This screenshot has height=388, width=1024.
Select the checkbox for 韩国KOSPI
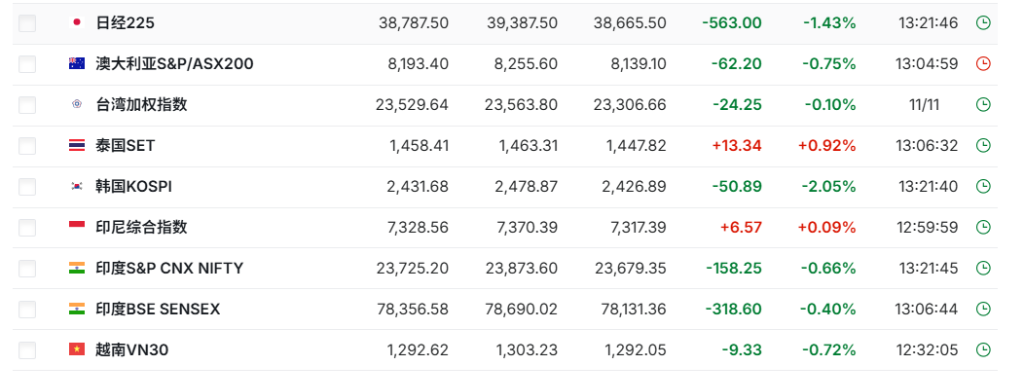[27, 187]
